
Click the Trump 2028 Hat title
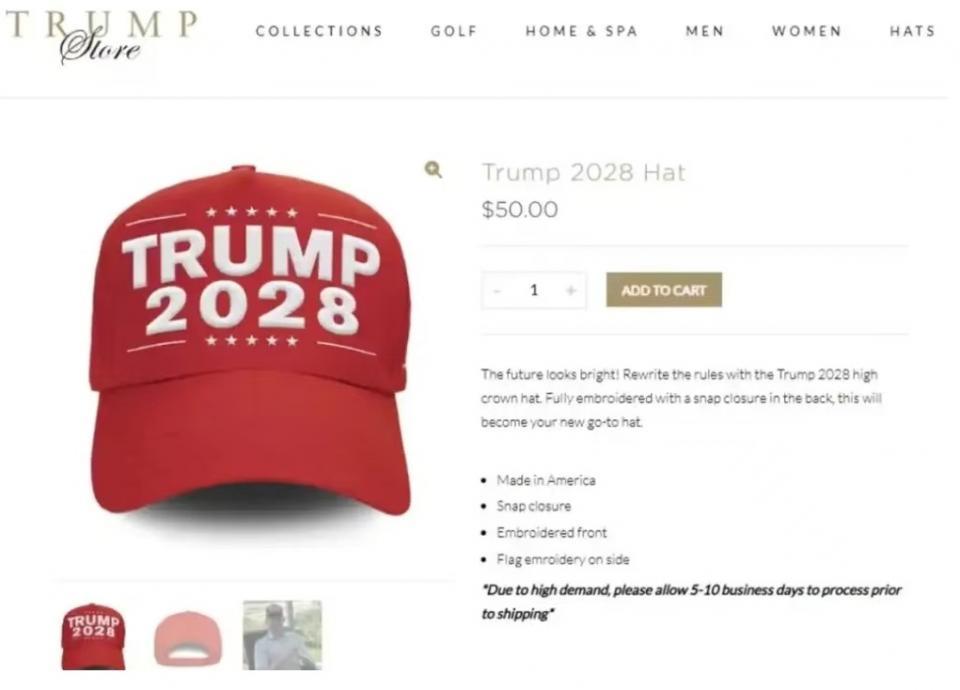[583, 173]
